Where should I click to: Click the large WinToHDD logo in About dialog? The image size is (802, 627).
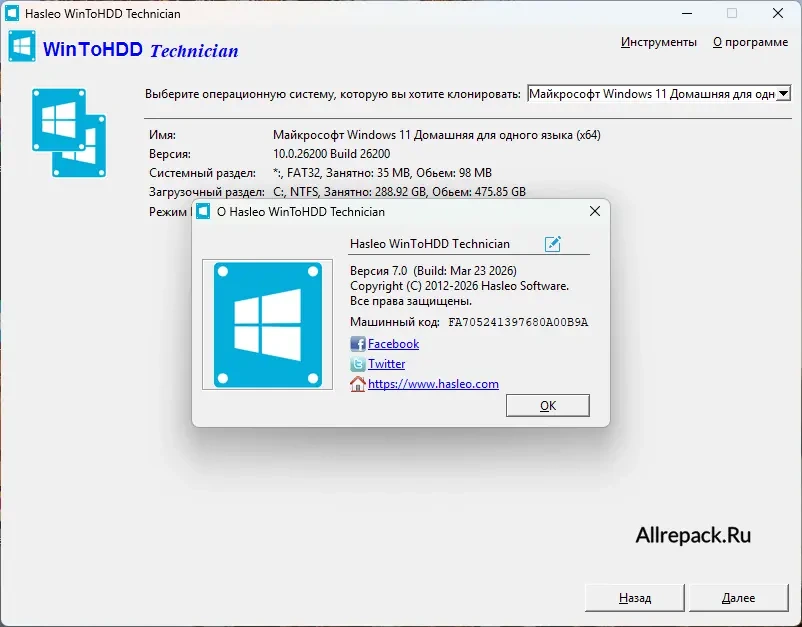tap(268, 325)
